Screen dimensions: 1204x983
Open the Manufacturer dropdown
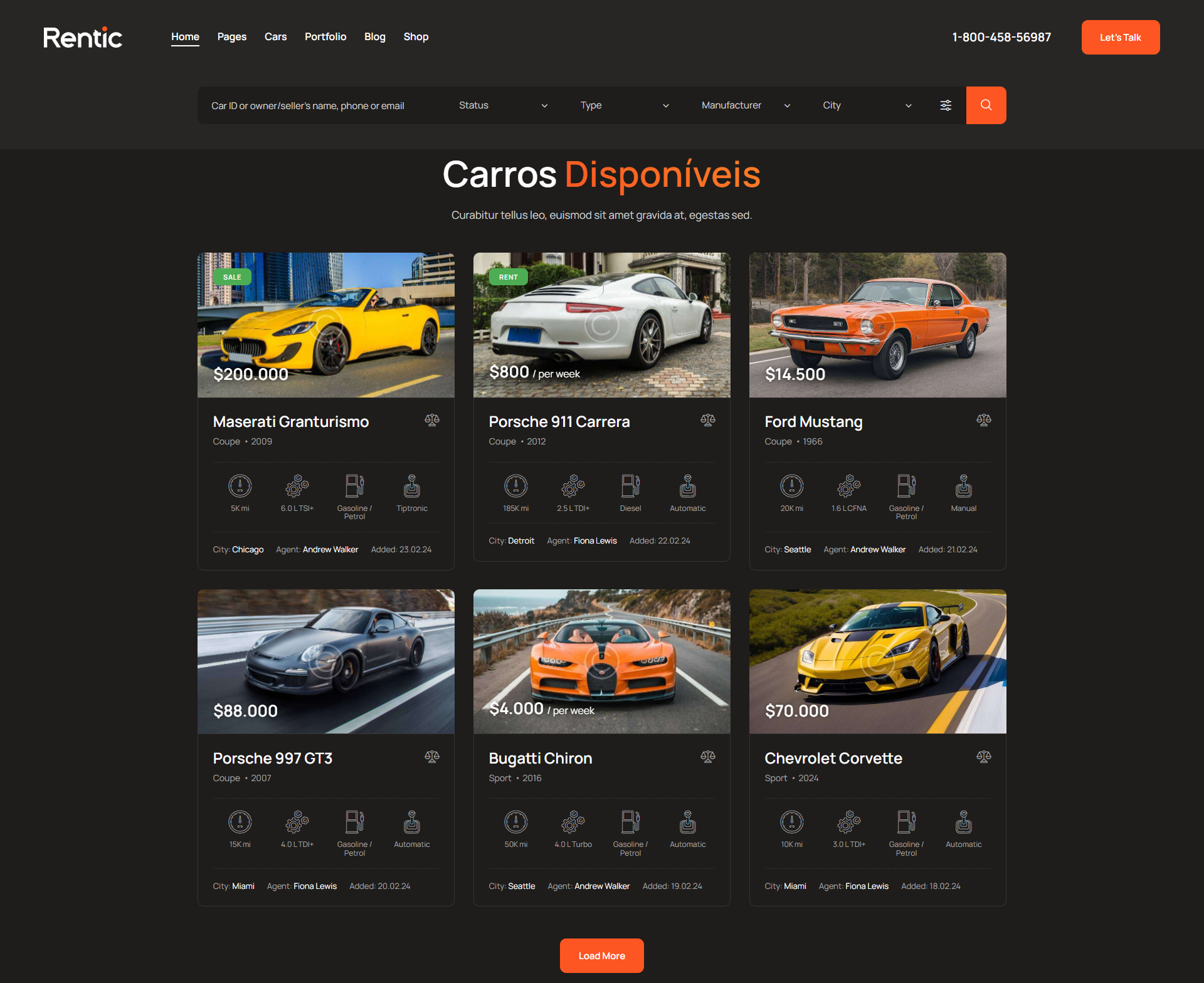(746, 105)
